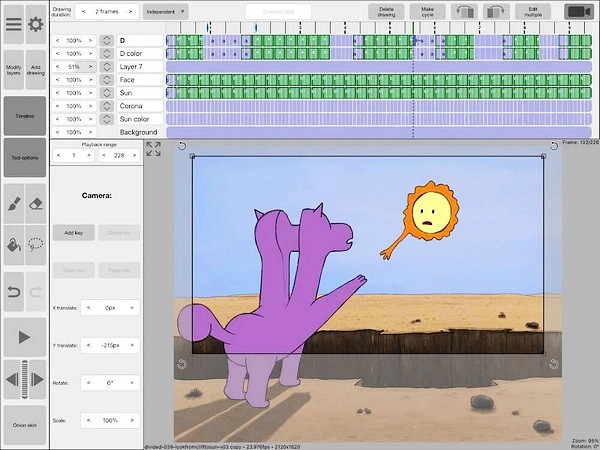The image size is (600, 450).
Task: Reorder the Face layer with its up-down arrows
Action: (x=107, y=80)
